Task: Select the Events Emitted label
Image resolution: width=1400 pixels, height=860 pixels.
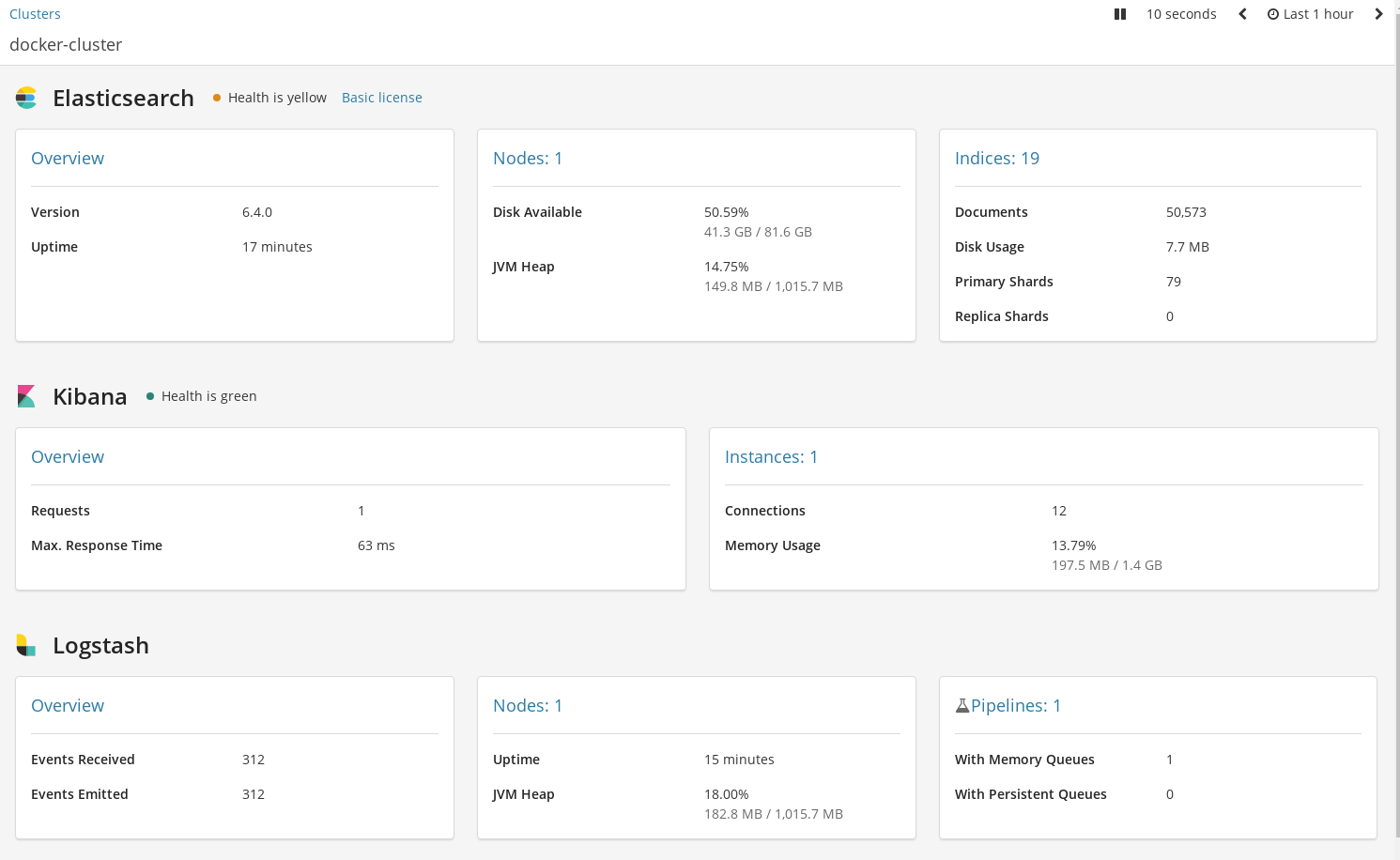Action: pyautogui.click(x=80, y=794)
